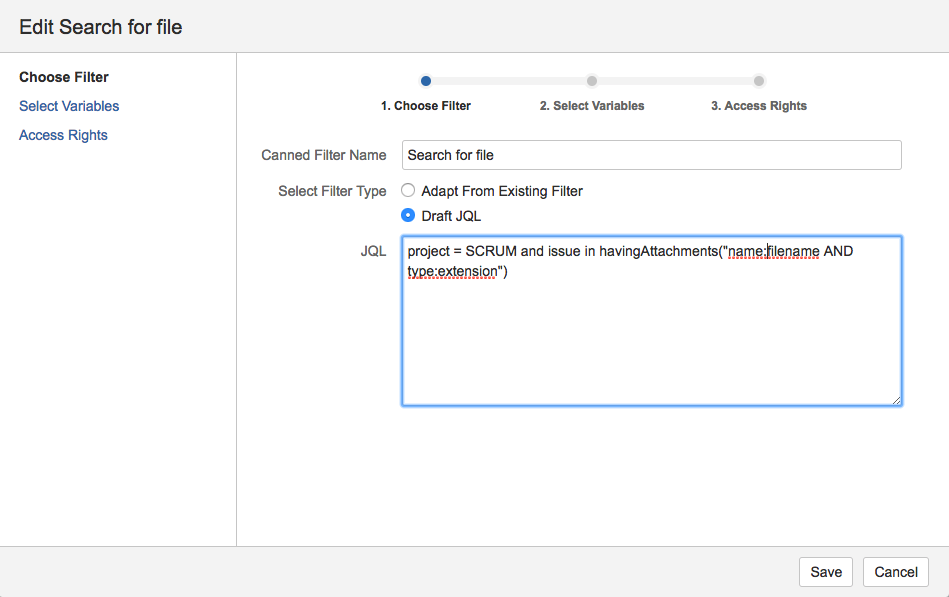Click the JQL textarea resize handle
949x597 pixels.
click(x=895, y=400)
